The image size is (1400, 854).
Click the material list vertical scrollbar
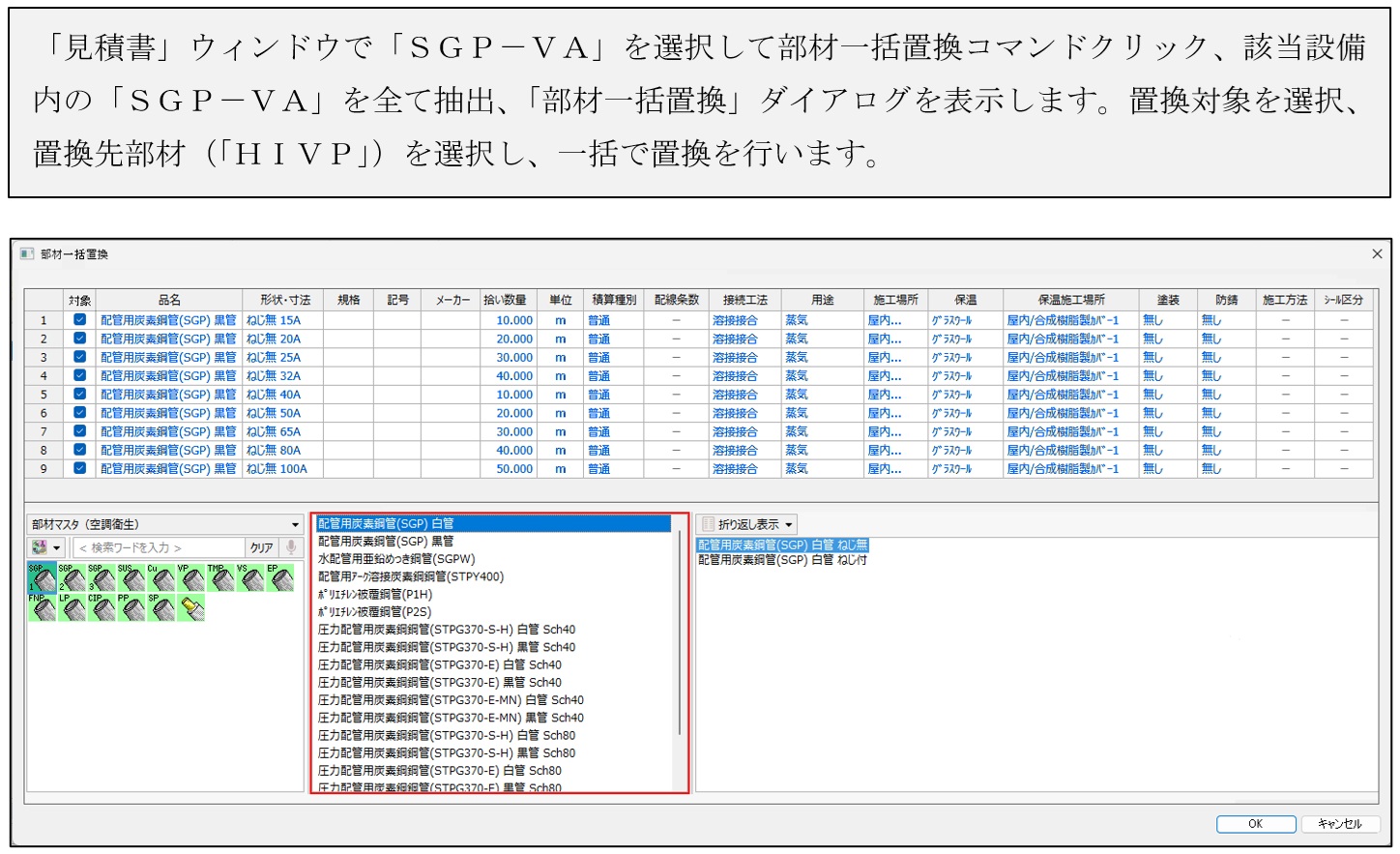680,629
